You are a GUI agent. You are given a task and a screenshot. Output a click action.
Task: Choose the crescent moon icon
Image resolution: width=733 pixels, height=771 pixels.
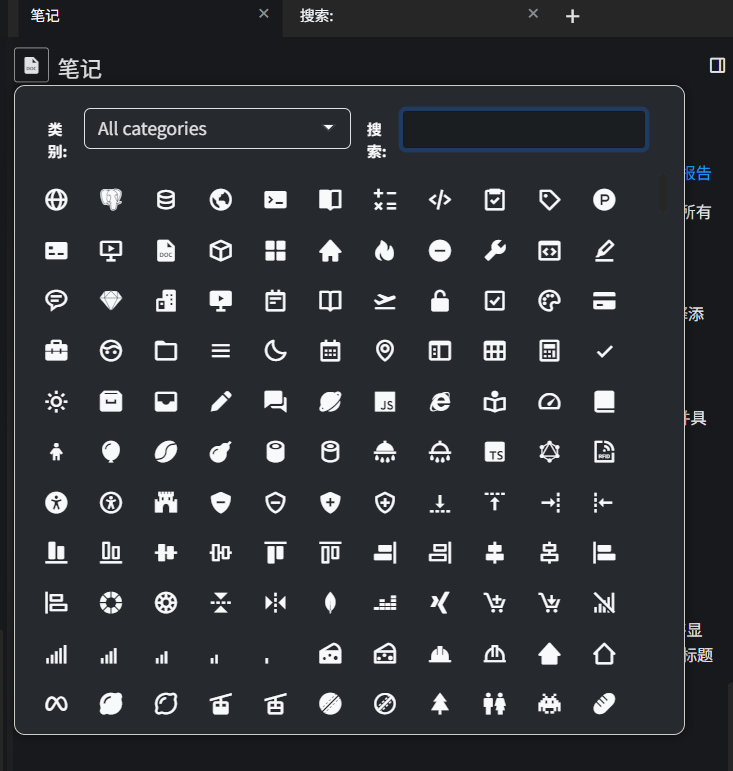click(x=275, y=350)
